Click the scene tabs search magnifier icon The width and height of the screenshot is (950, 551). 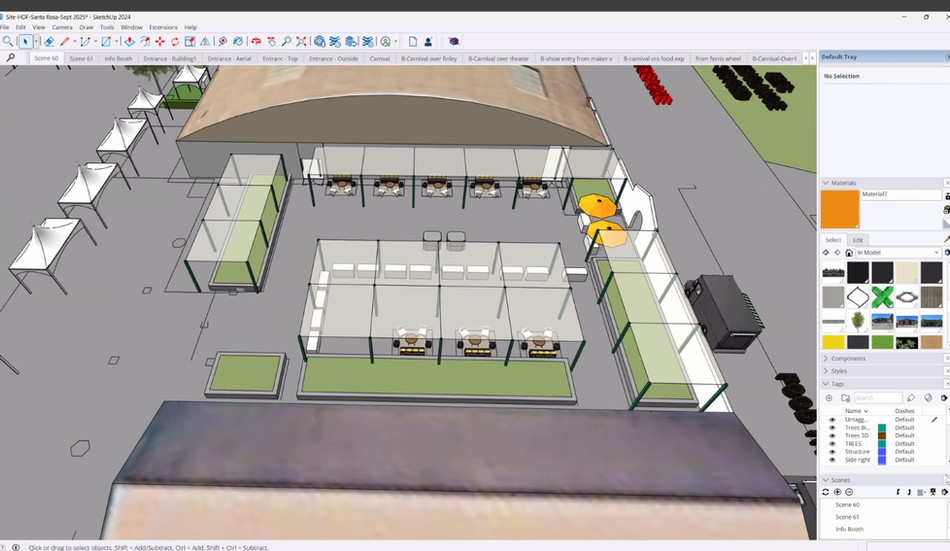point(10,58)
